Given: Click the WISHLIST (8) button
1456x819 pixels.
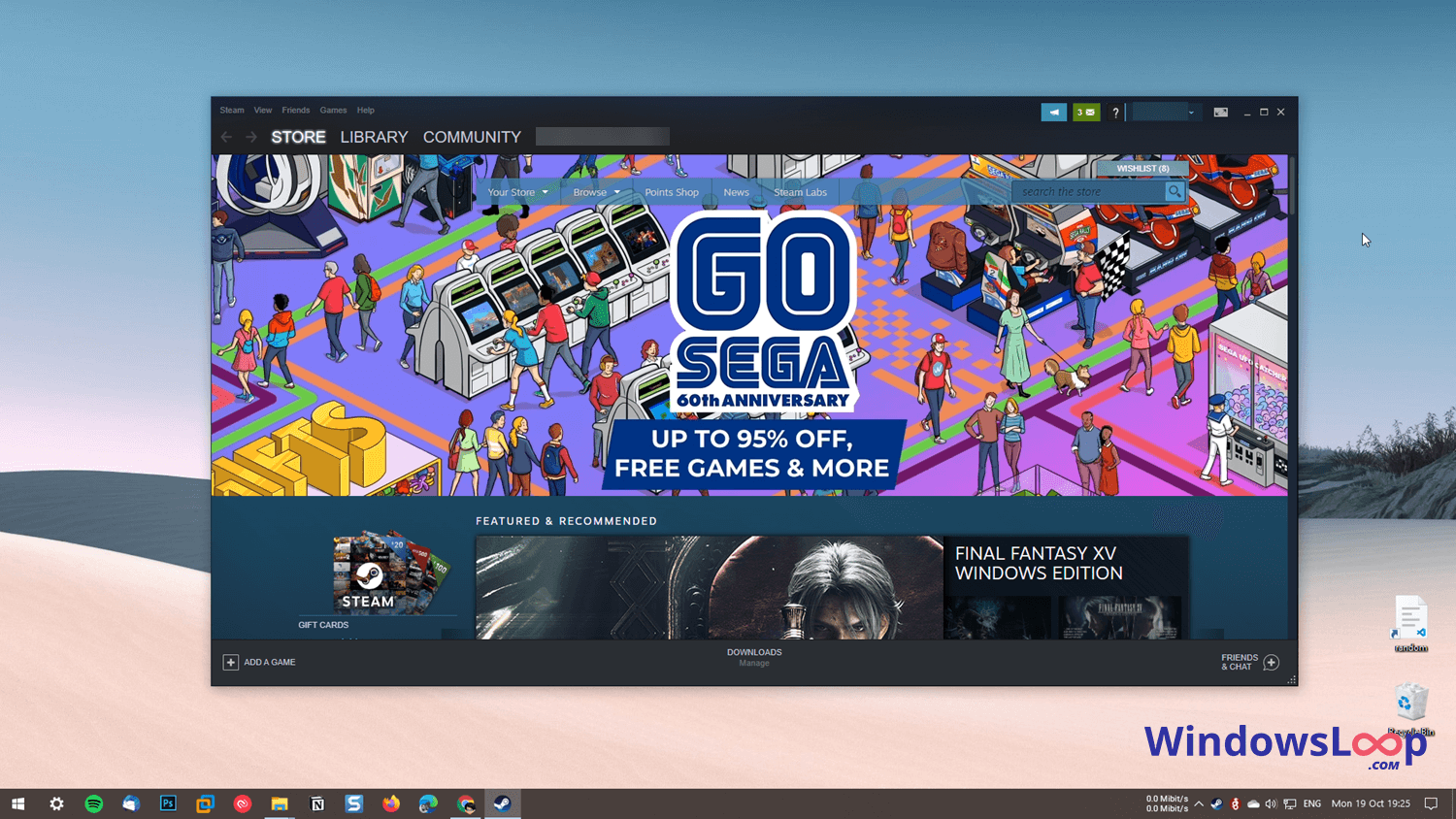Looking at the screenshot, I should (x=1142, y=169).
